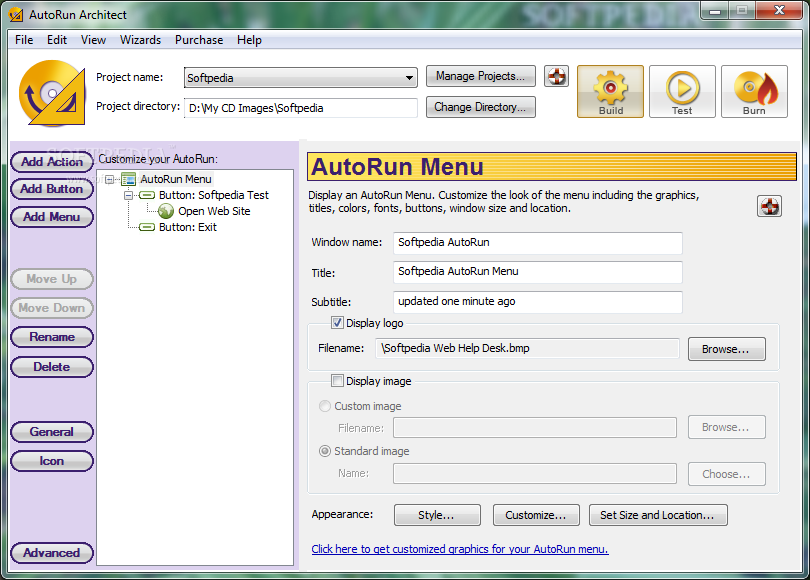The height and width of the screenshot is (580, 810).
Task: Click the Delete button
Action: [52, 367]
